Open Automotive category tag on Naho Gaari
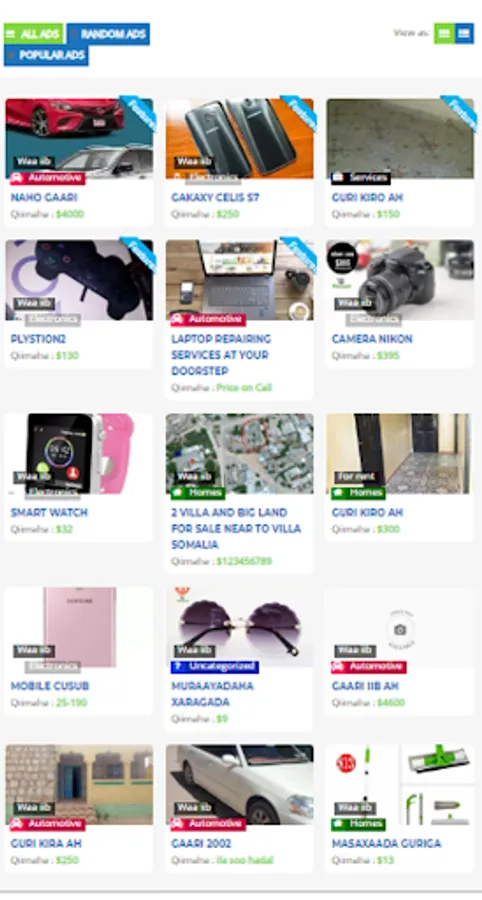 48,179
